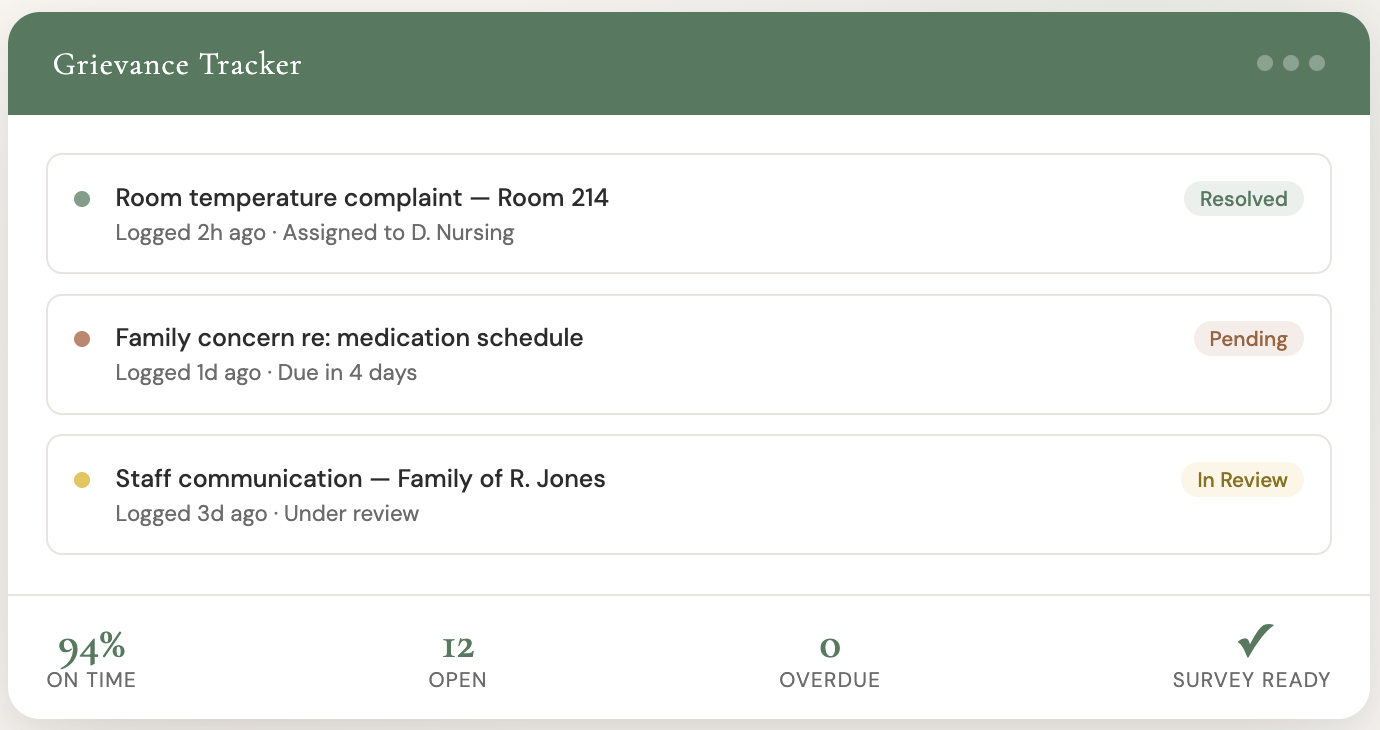Viewport: 1380px width, 730px height.
Task: Click the brown status dot for medication concern
Action: click(82, 339)
